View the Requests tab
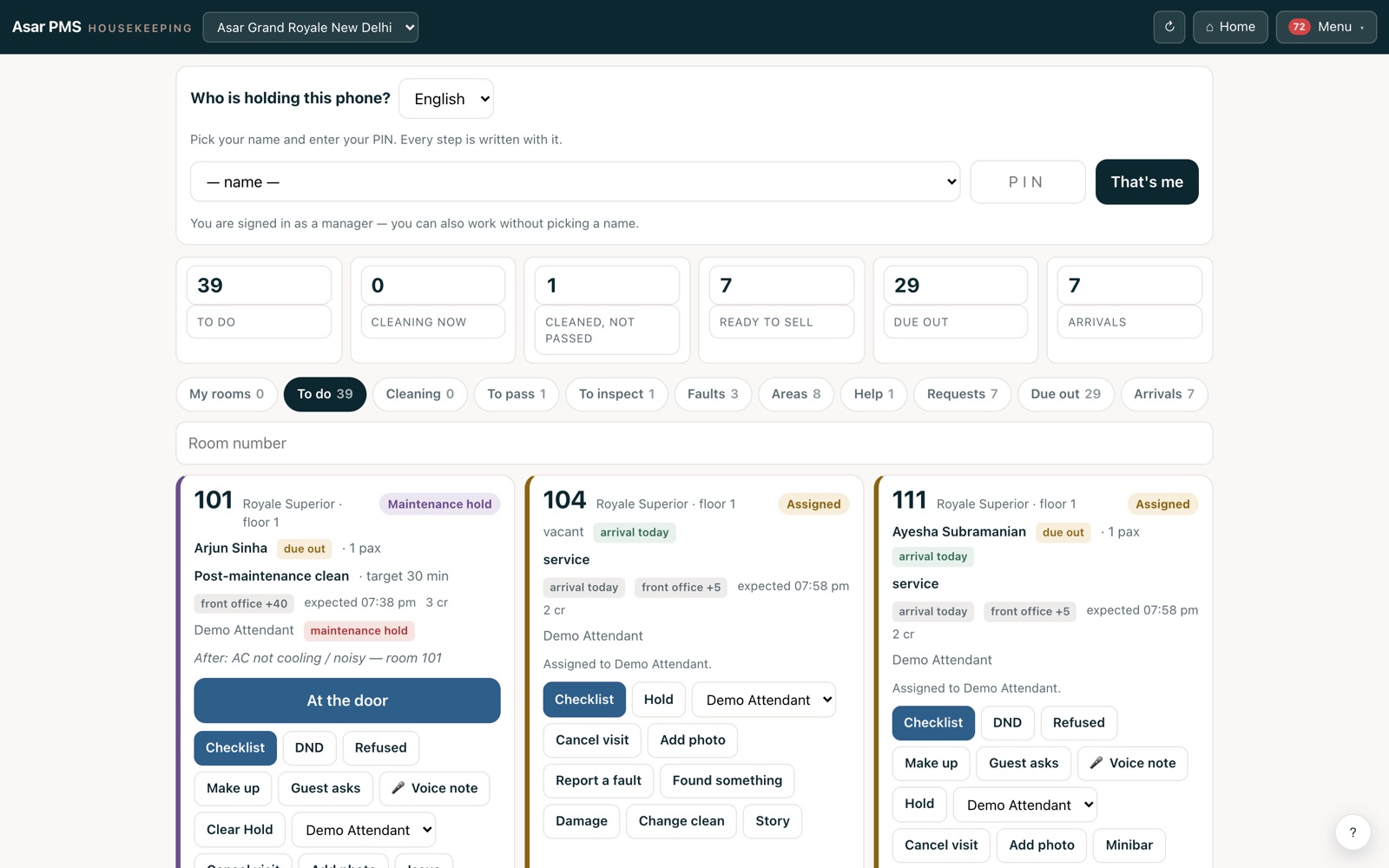 click(x=962, y=394)
